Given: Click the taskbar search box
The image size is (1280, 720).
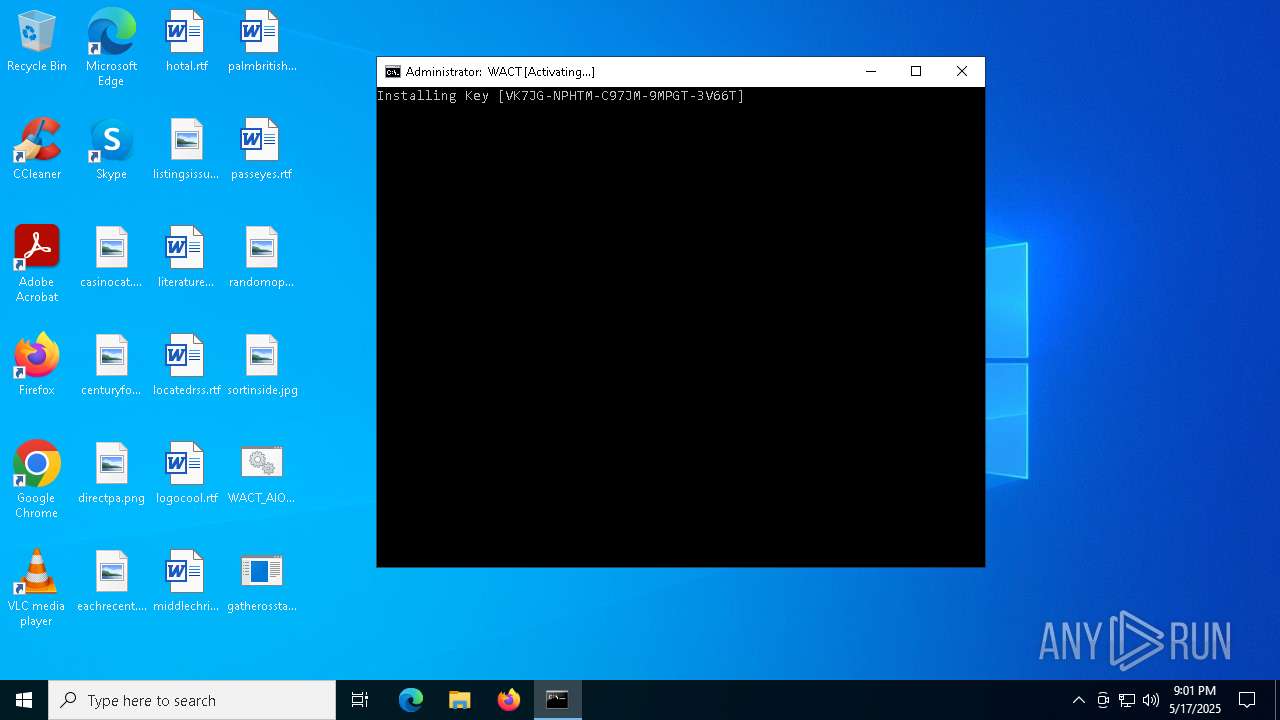Looking at the screenshot, I should click(192, 700).
